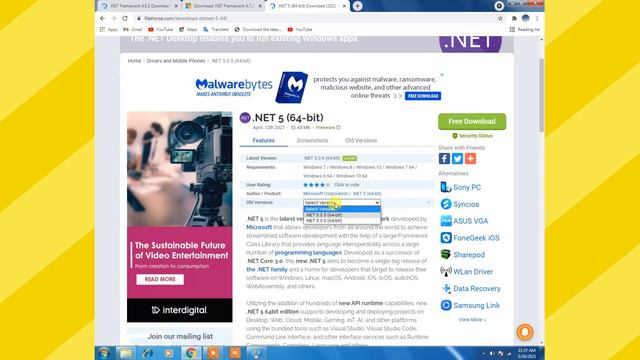The image size is (640, 360).
Task: Switch to the Screenshots tab
Action: pos(312,140)
